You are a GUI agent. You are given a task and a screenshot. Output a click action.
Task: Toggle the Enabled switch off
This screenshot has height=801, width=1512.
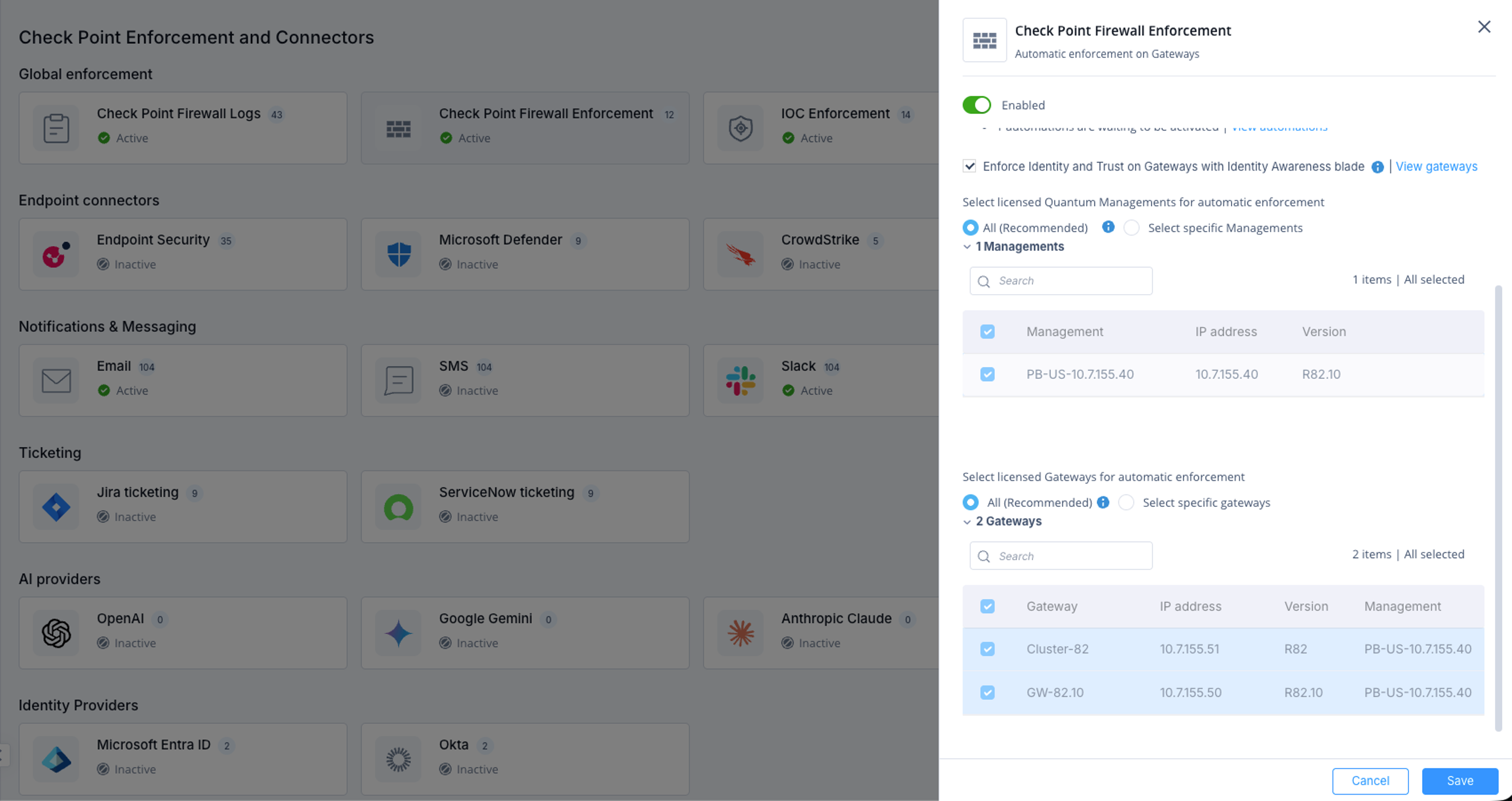pos(977,105)
